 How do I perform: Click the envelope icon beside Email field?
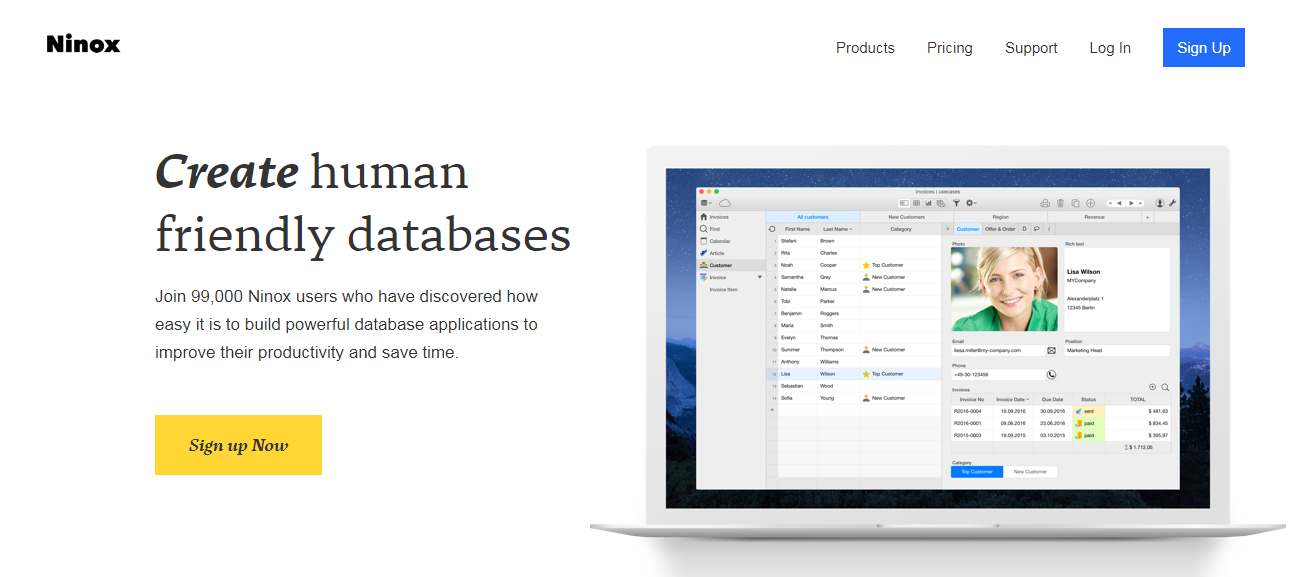click(x=1051, y=351)
